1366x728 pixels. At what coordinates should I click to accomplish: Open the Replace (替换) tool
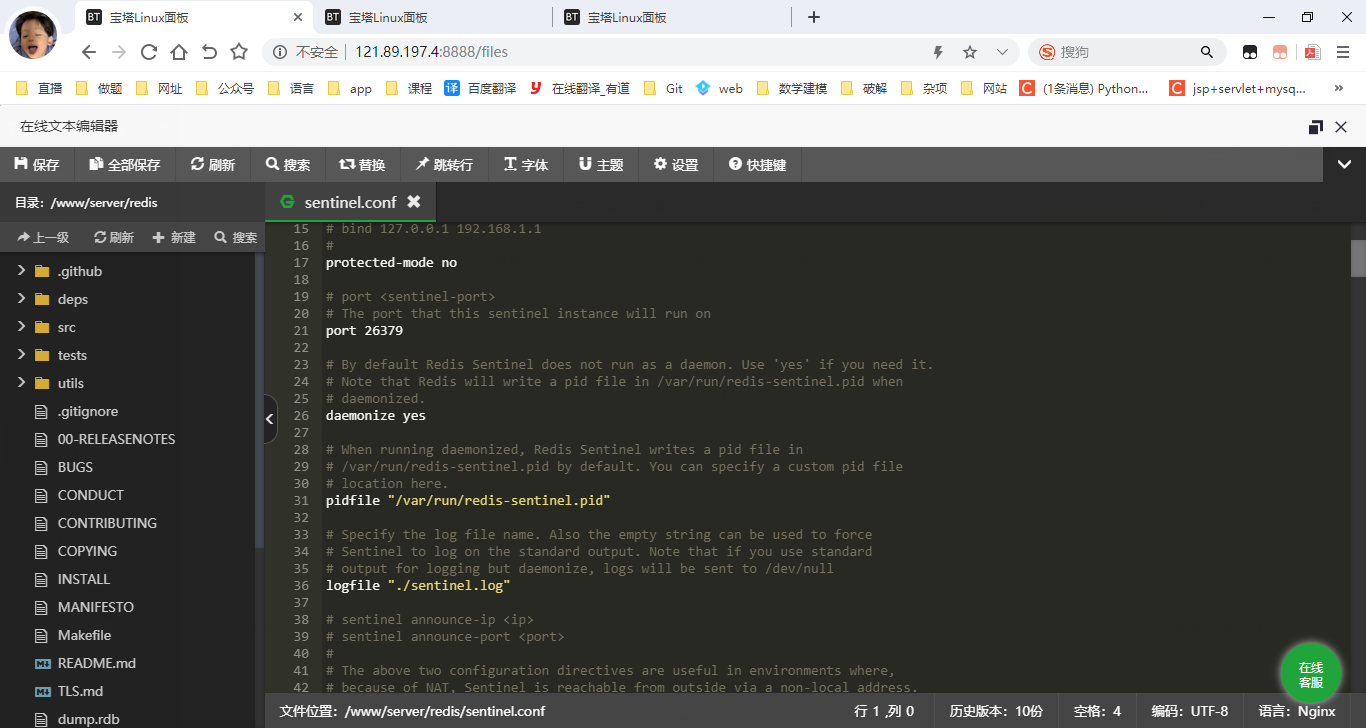pos(362,165)
